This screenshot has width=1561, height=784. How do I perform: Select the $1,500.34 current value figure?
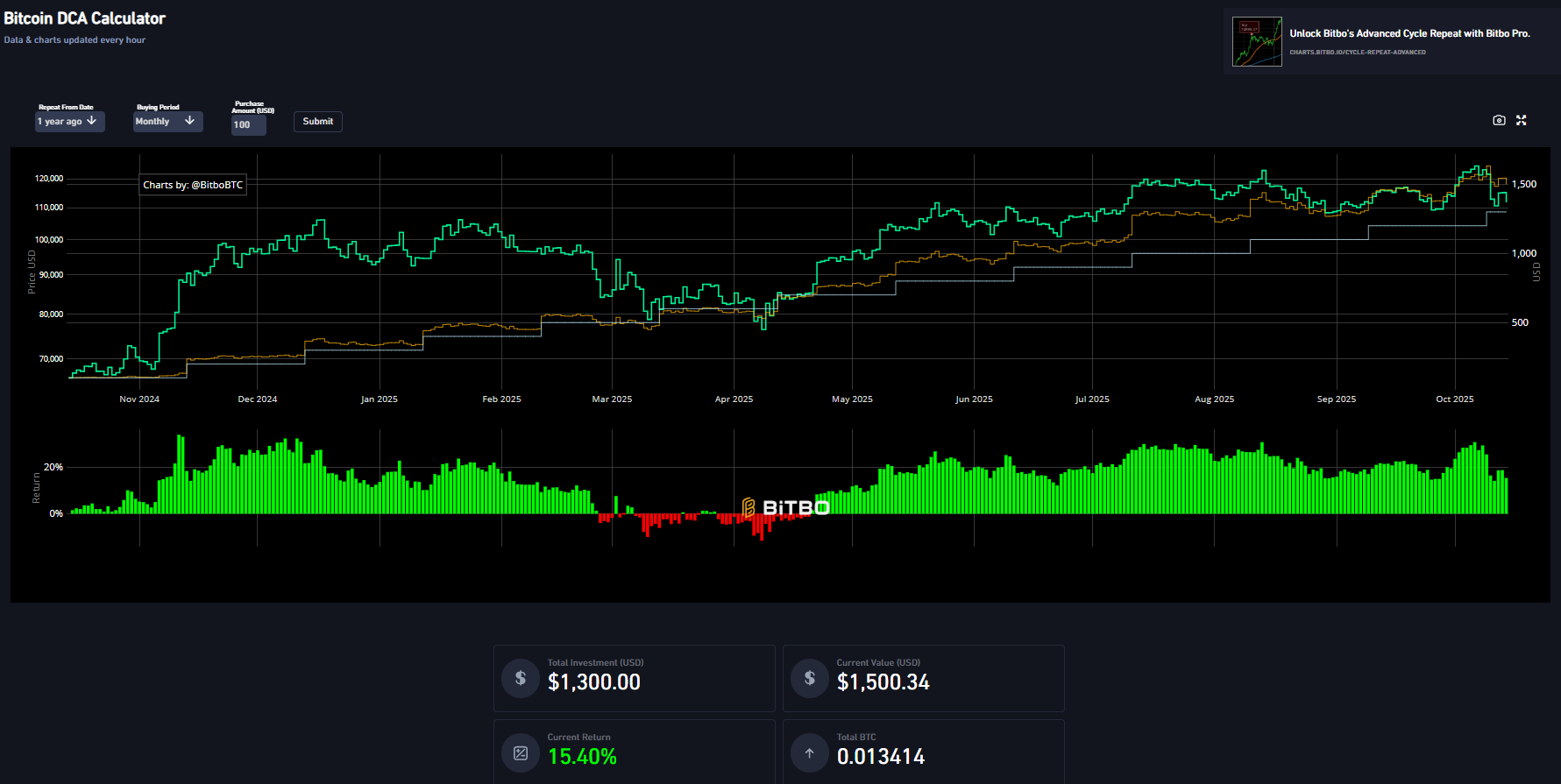883,682
